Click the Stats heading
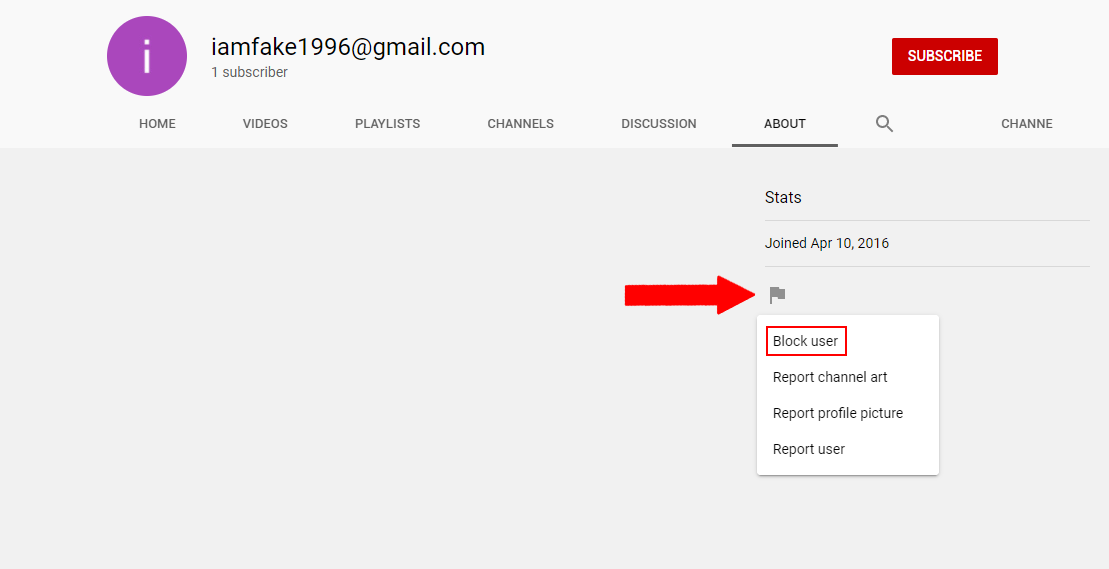Image resolution: width=1109 pixels, height=569 pixels. (x=783, y=197)
